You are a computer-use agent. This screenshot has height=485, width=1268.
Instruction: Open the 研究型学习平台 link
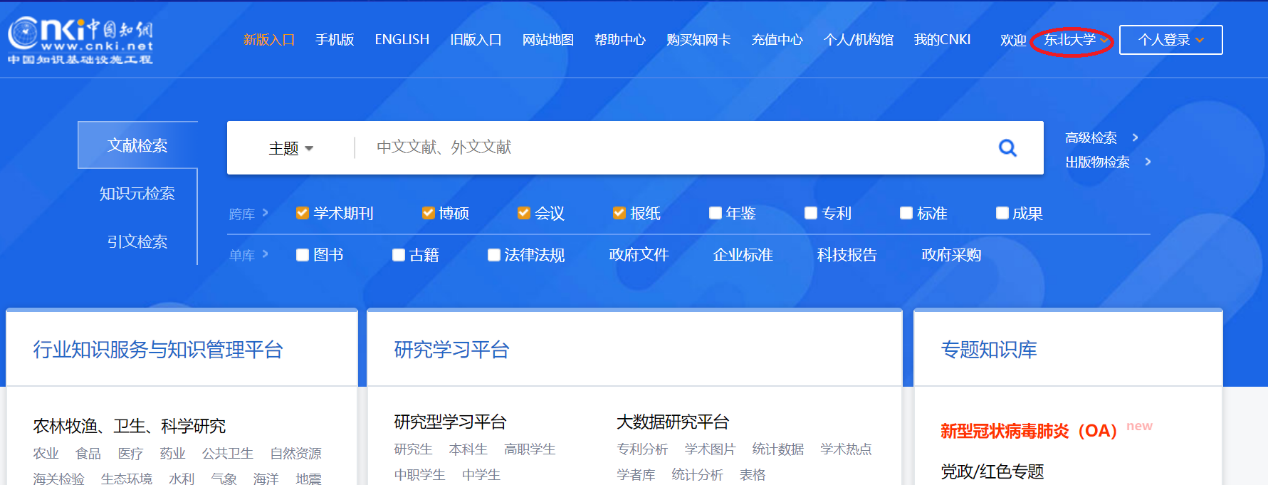coord(450,422)
